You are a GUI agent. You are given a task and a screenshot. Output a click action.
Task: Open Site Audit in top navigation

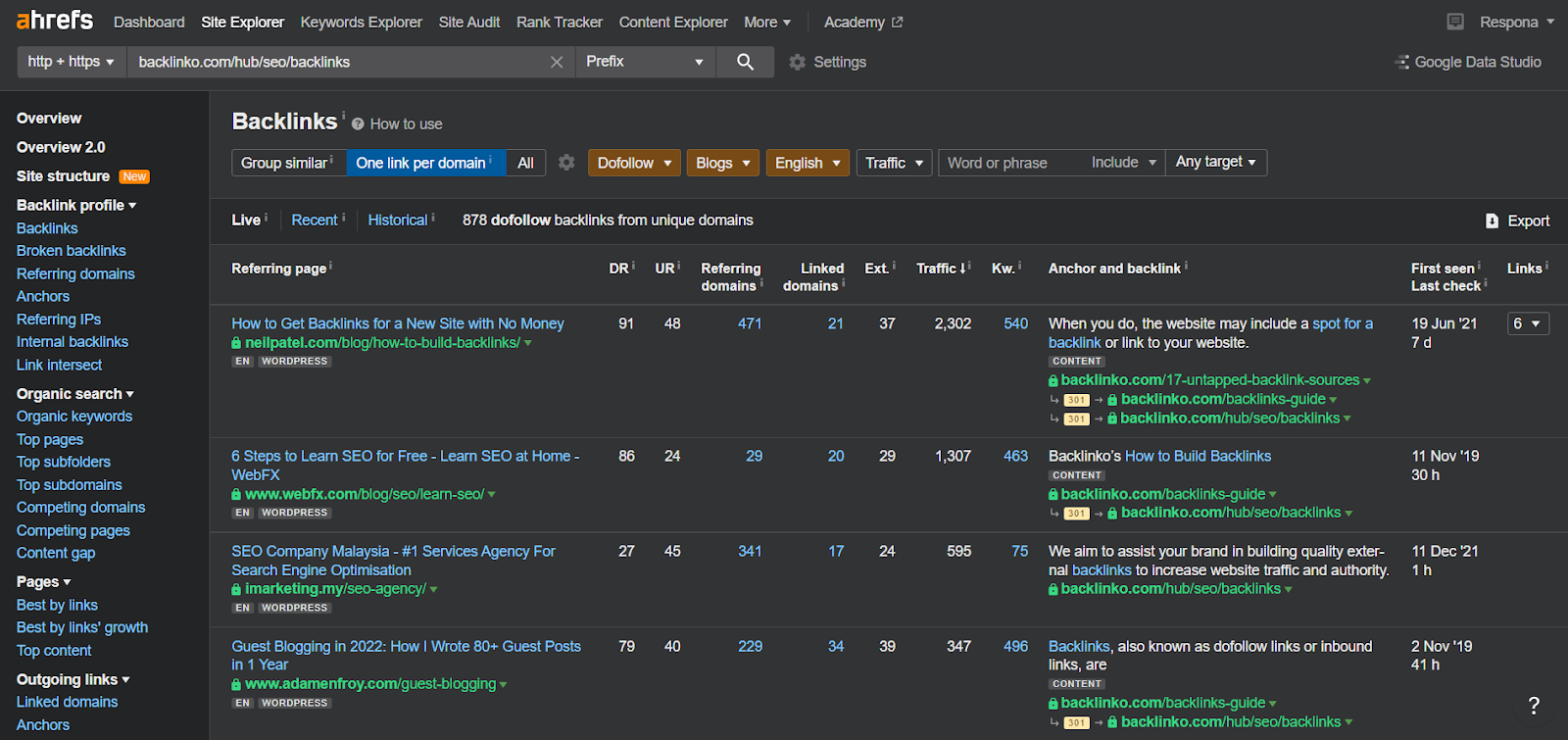tap(469, 22)
